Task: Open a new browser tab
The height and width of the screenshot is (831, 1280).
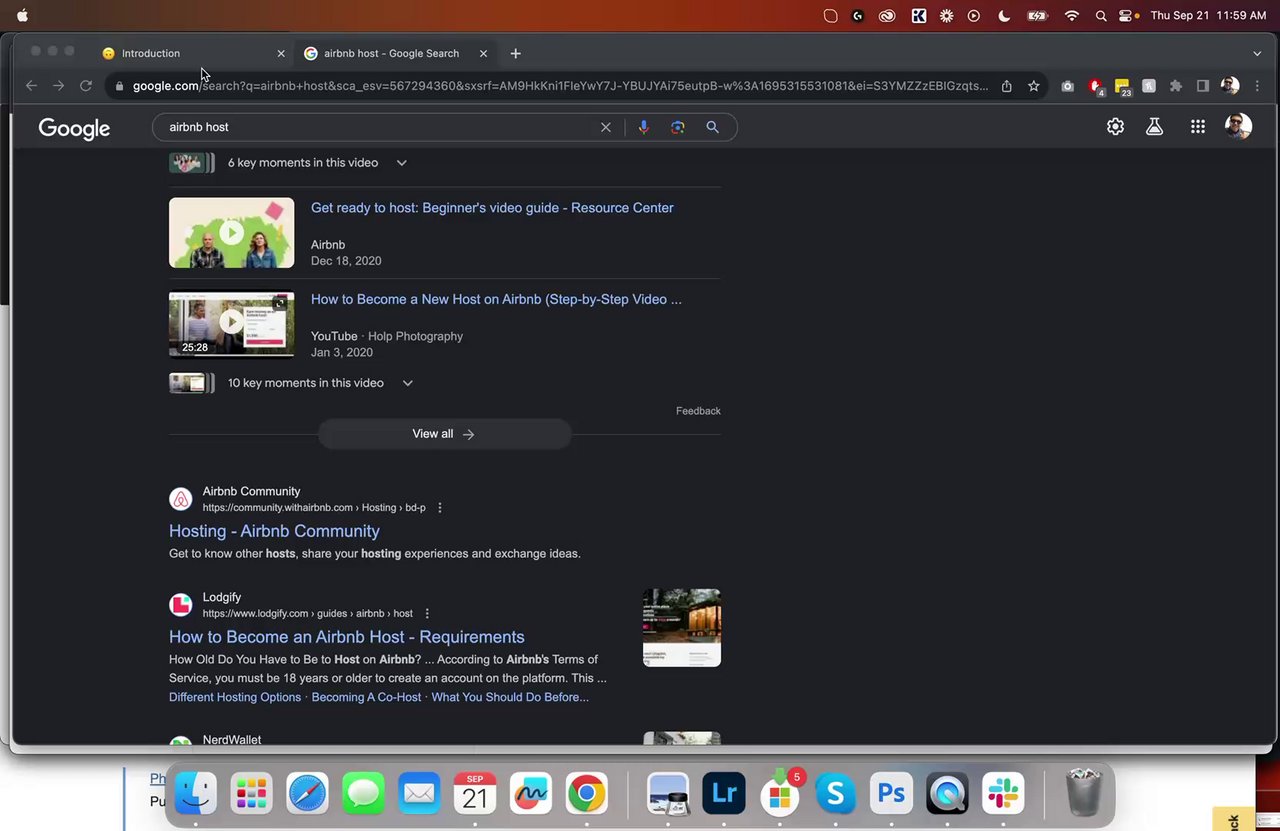Action: click(x=515, y=53)
